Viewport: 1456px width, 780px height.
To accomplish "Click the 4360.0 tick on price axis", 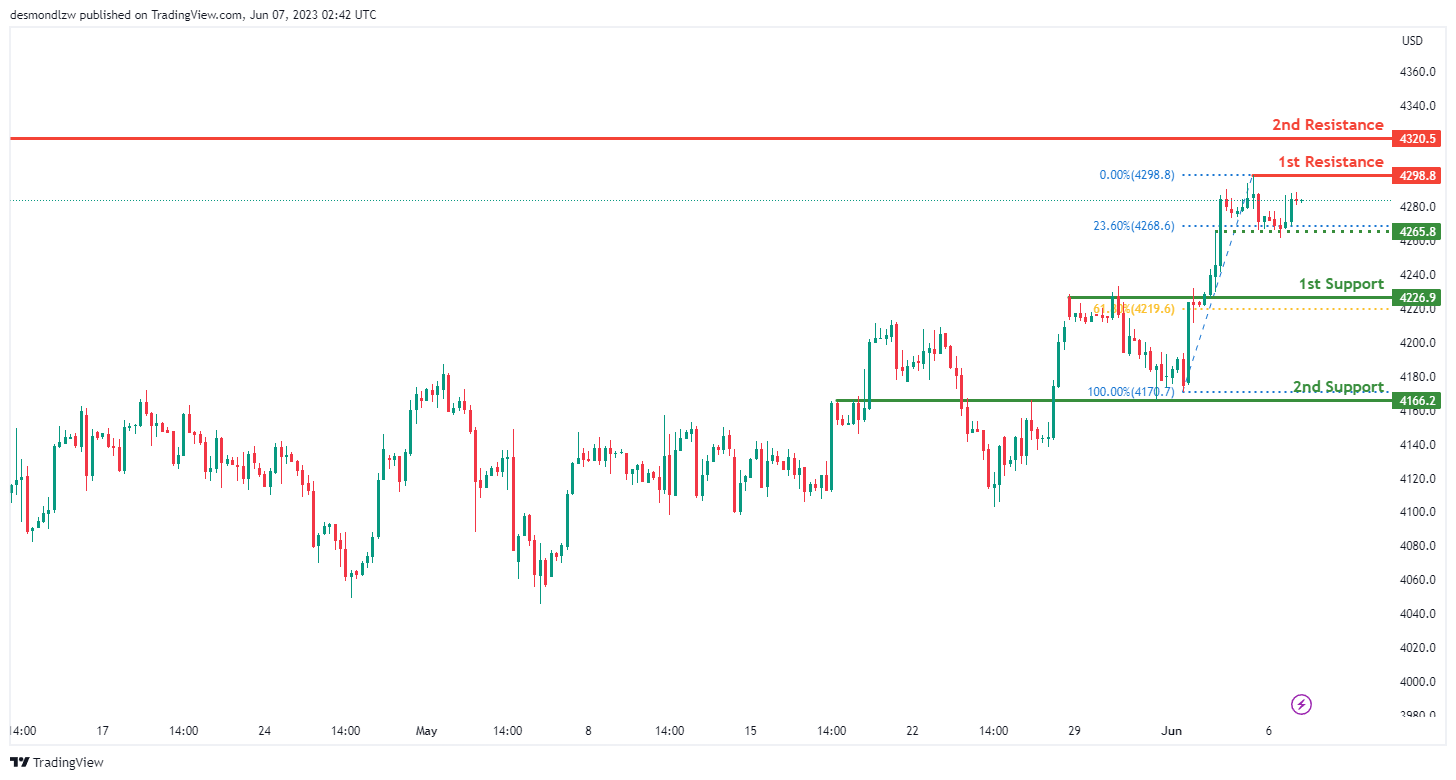I will [x=1418, y=72].
